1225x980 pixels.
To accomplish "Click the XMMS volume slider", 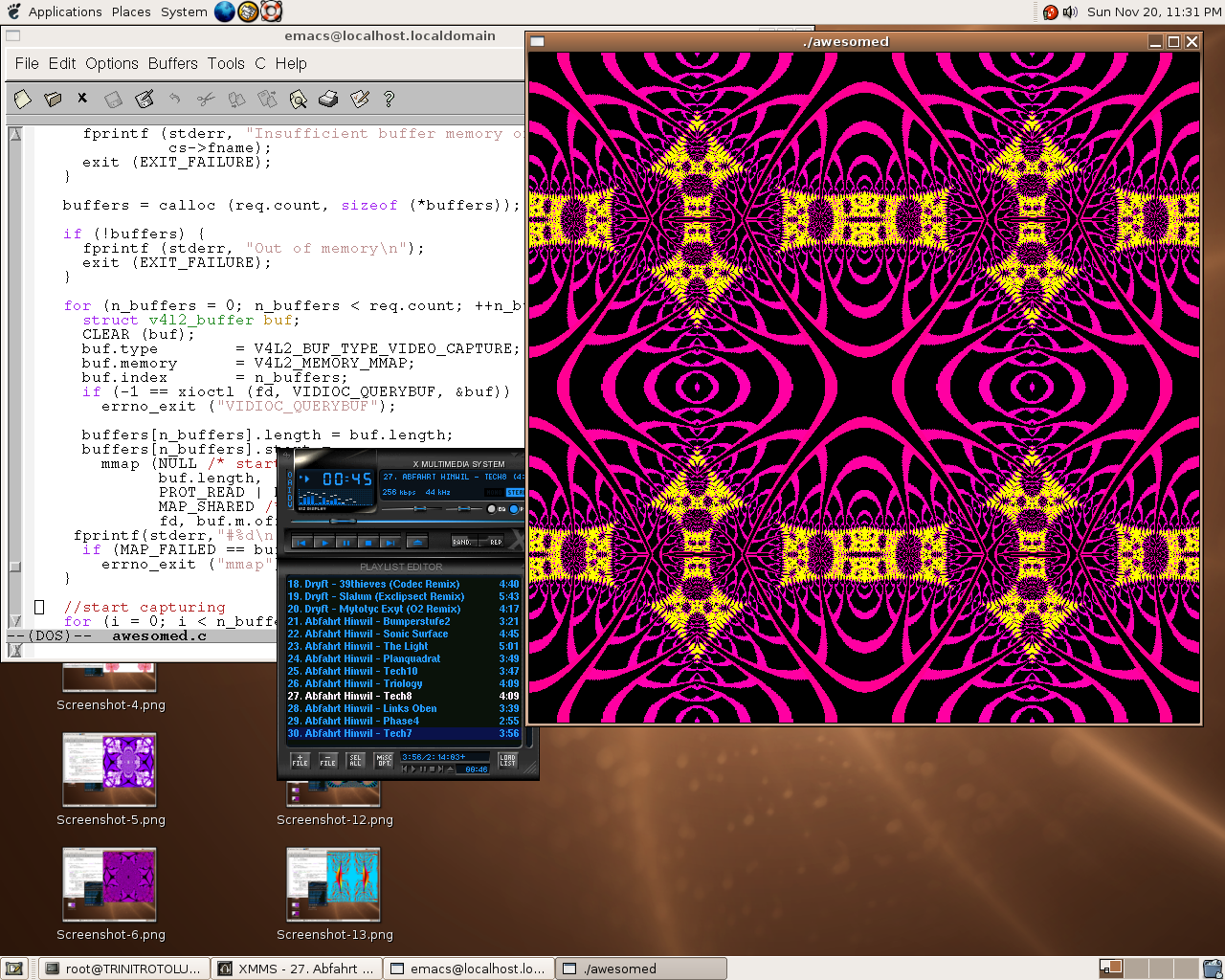I will (420, 509).
